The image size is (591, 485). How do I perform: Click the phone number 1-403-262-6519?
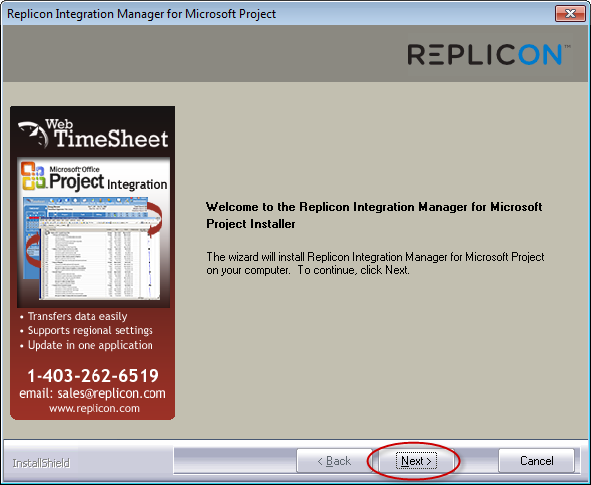coord(93,375)
